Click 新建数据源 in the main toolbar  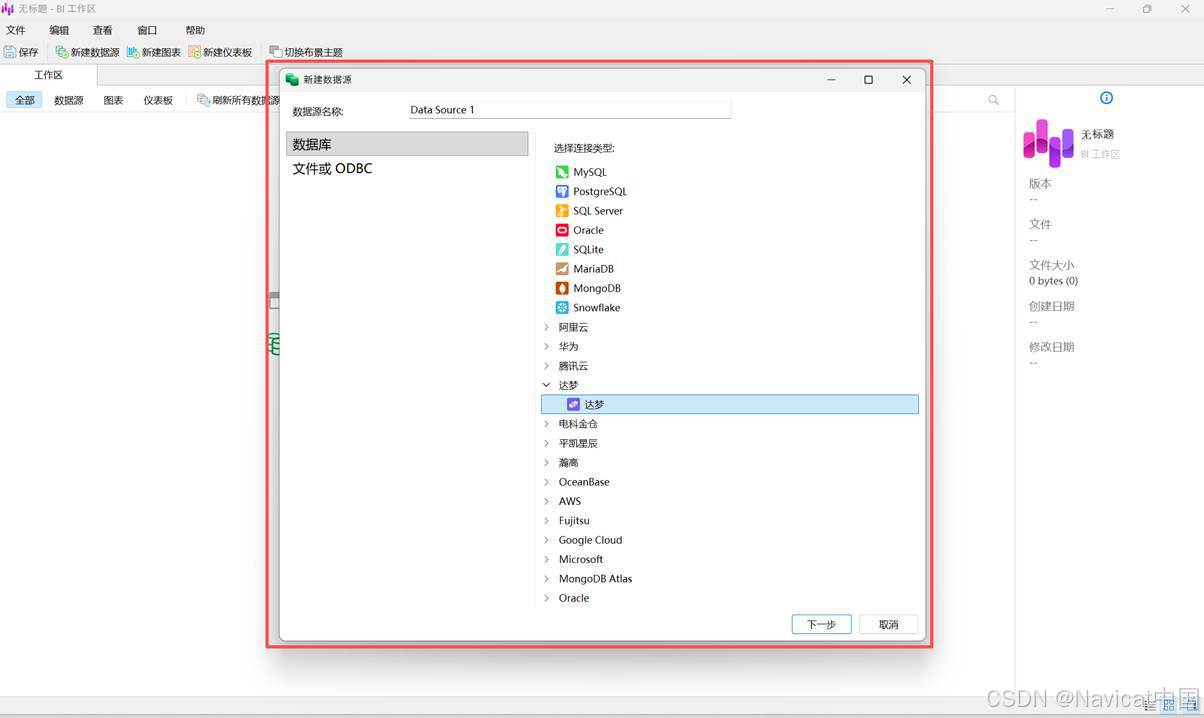click(87, 52)
